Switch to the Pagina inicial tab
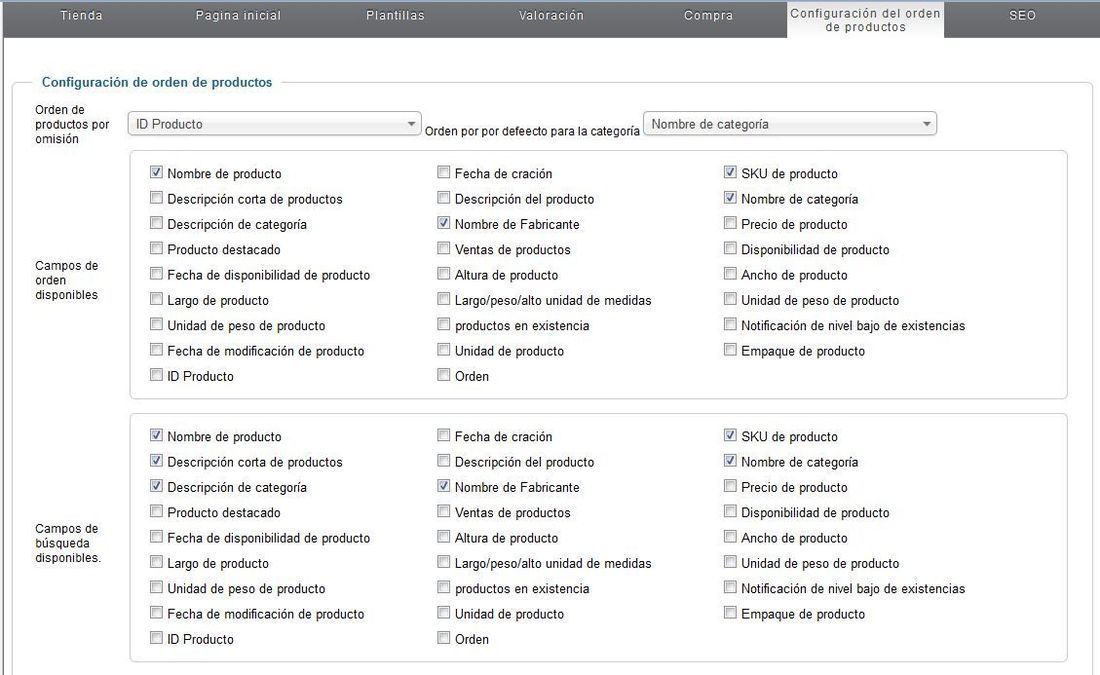The image size is (1100, 675). 238,15
